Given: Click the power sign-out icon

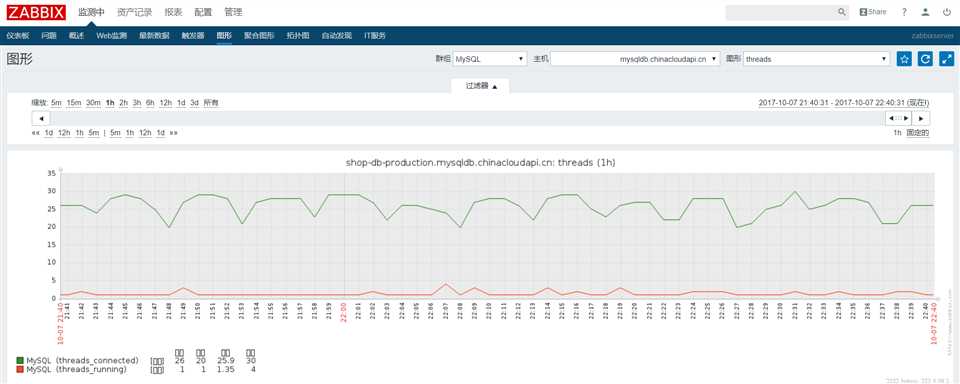Looking at the screenshot, I should tap(947, 12).
